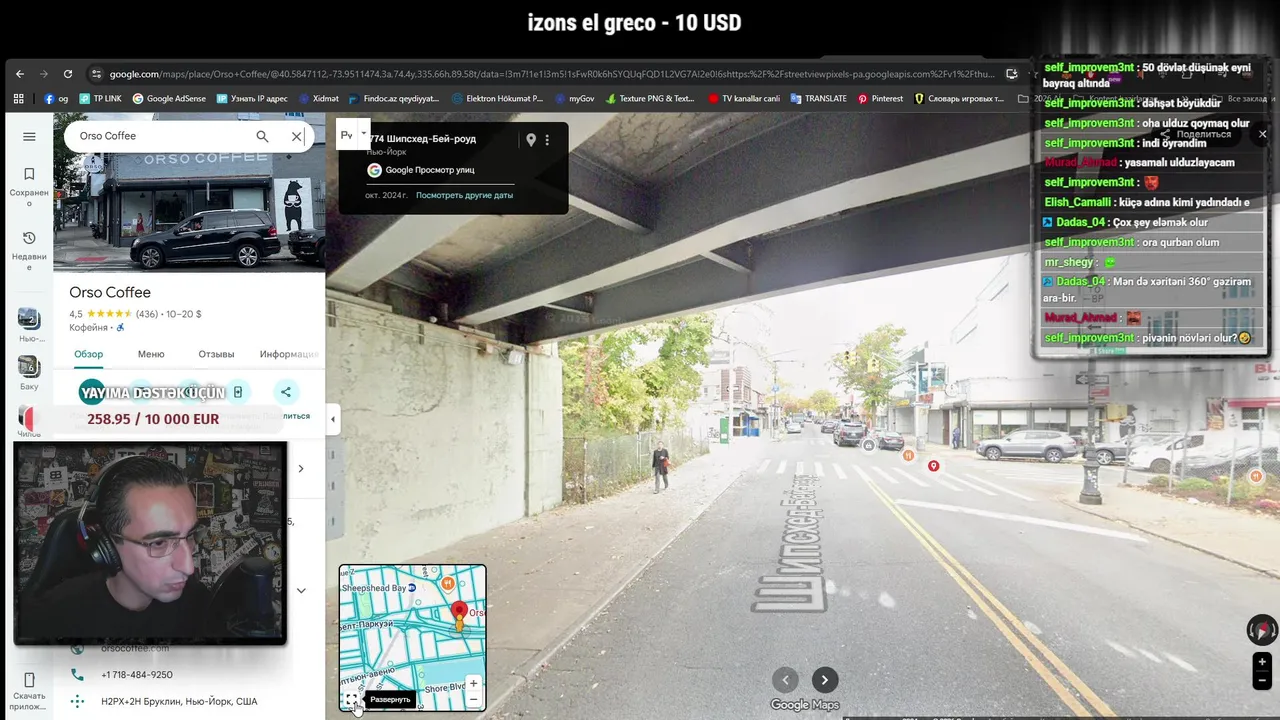Screen dimensions: 1280x720
Task: Open Словарь игровых bookmark
Action: coord(959,99)
